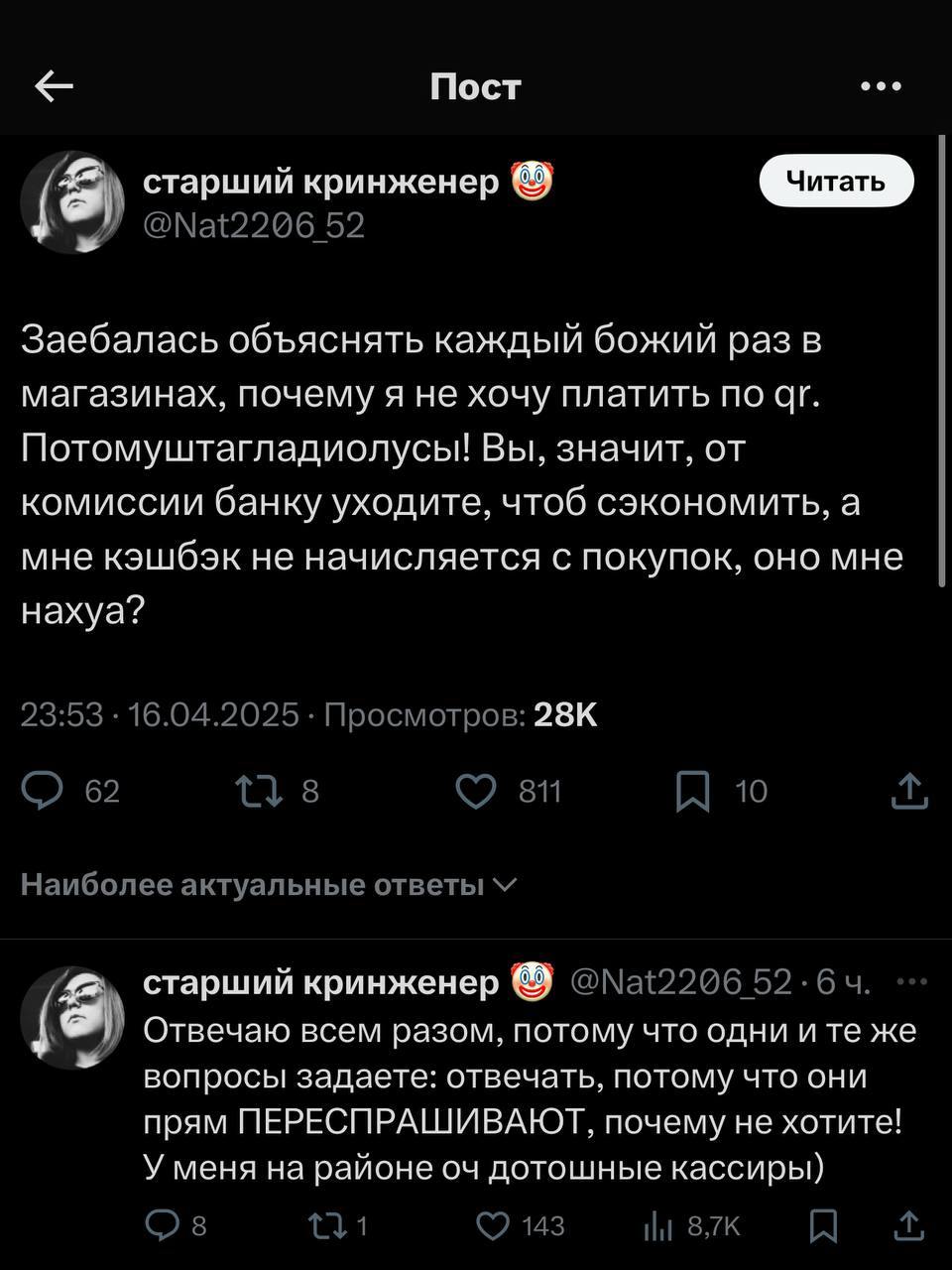Click the vertical scrollbar on right edge

coord(942,362)
